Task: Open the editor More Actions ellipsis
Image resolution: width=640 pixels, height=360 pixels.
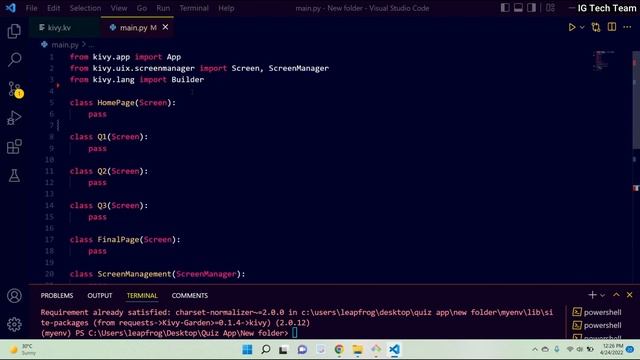Action: (627, 27)
